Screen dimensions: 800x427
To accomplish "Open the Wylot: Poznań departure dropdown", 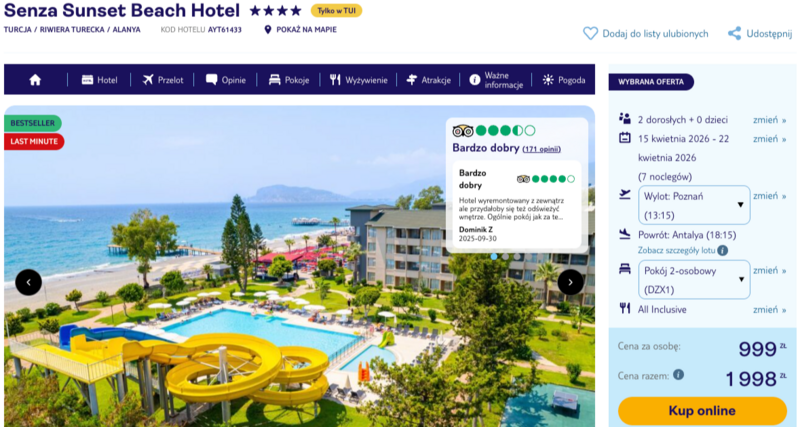I will pos(694,205).
